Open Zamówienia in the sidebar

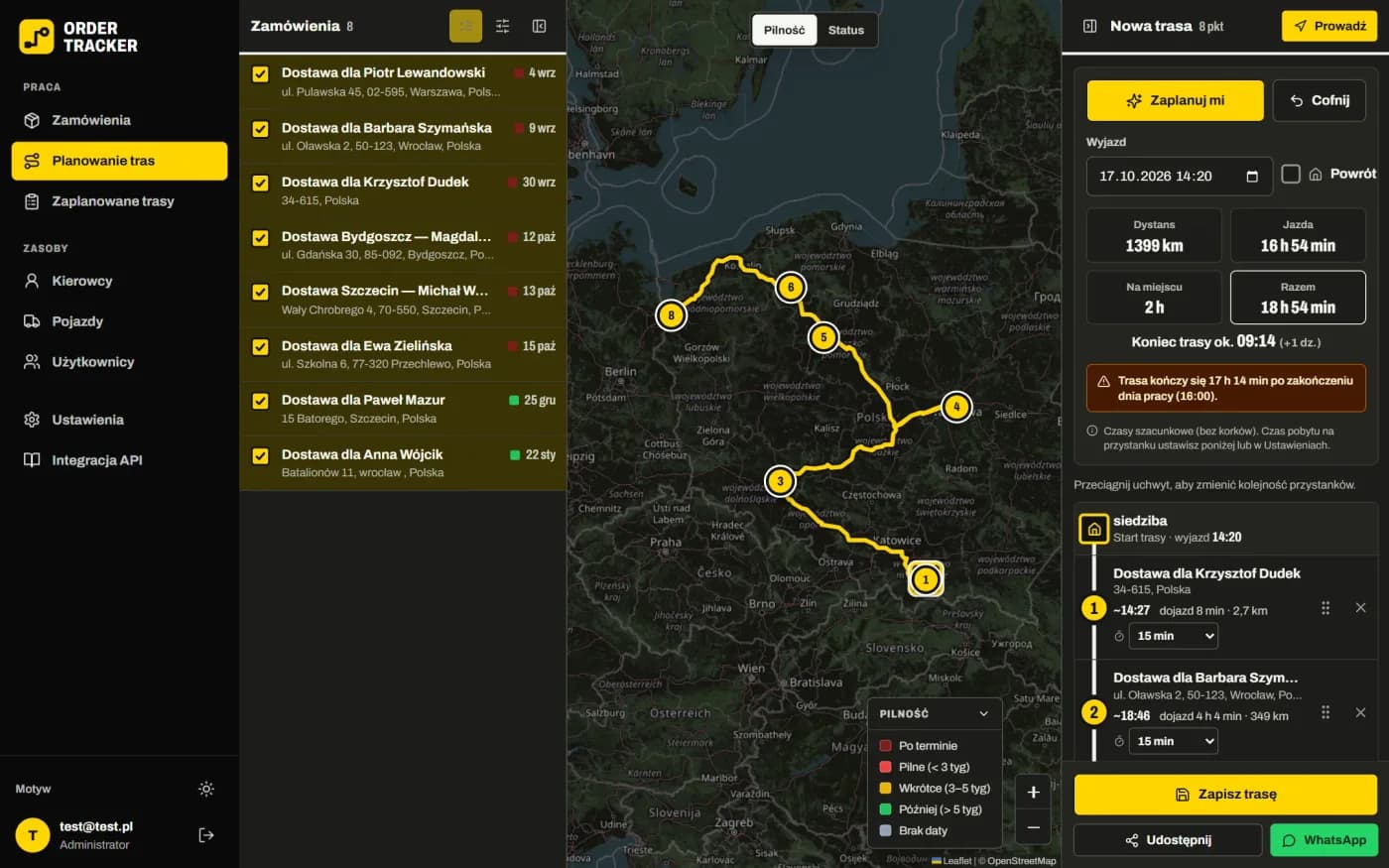tap(119, 120)
